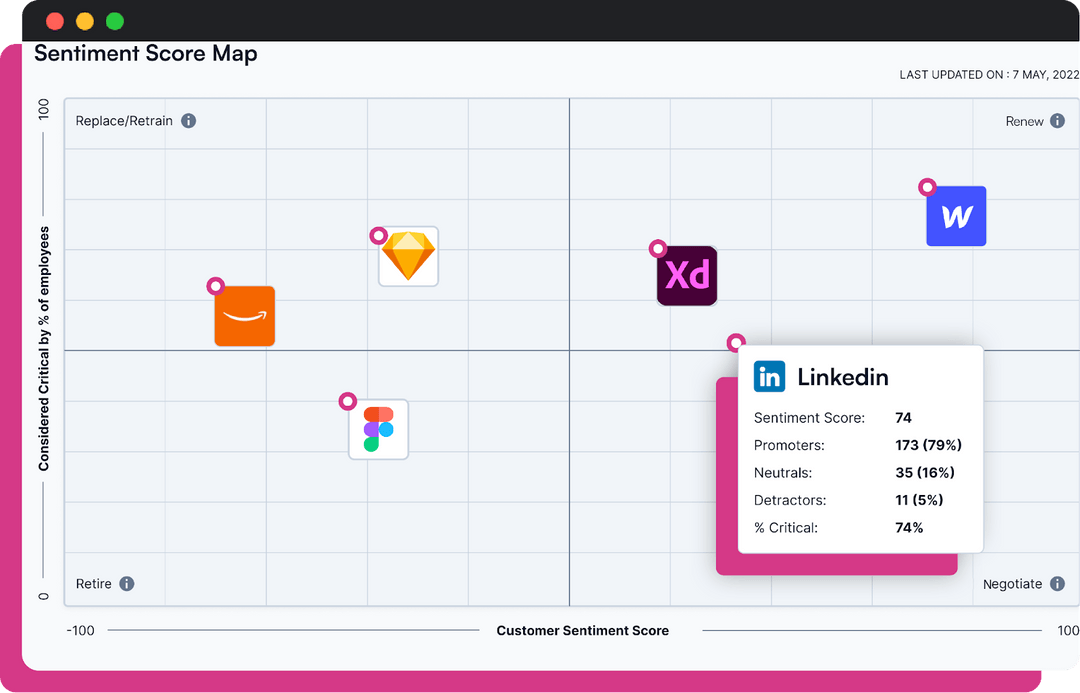Click the Linkedin title in tooltip
This screenshot has height=693, width=1080.
click(x=843, y=377)
